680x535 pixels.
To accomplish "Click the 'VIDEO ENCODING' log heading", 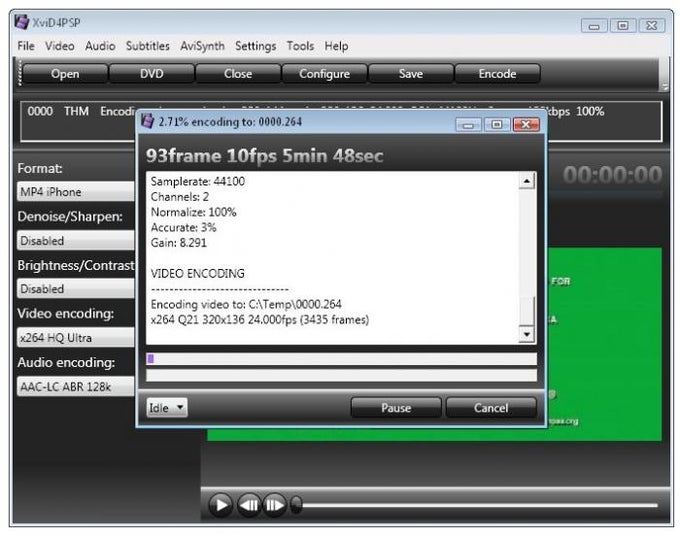I will point(197,274).
